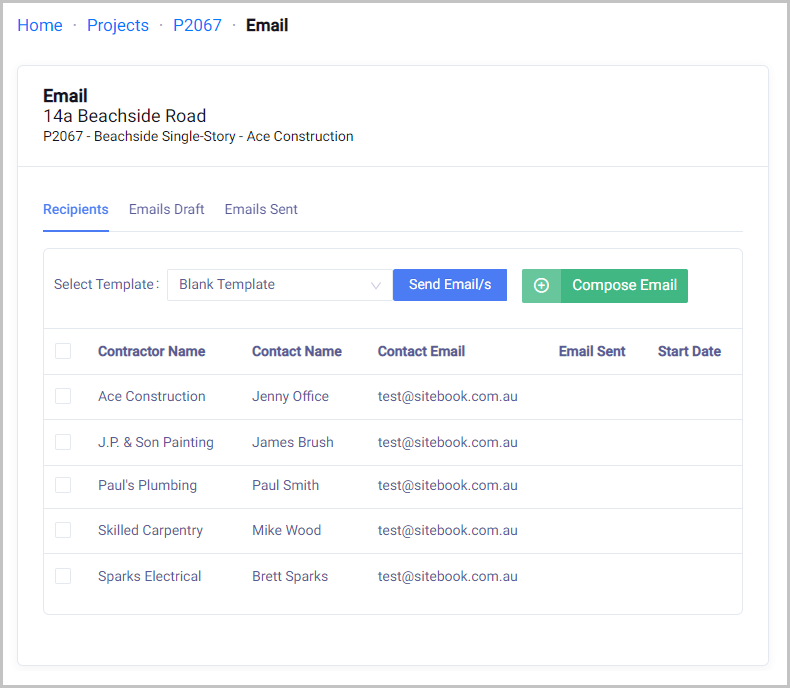Open the Emails Sent tab

click(261, 209)
